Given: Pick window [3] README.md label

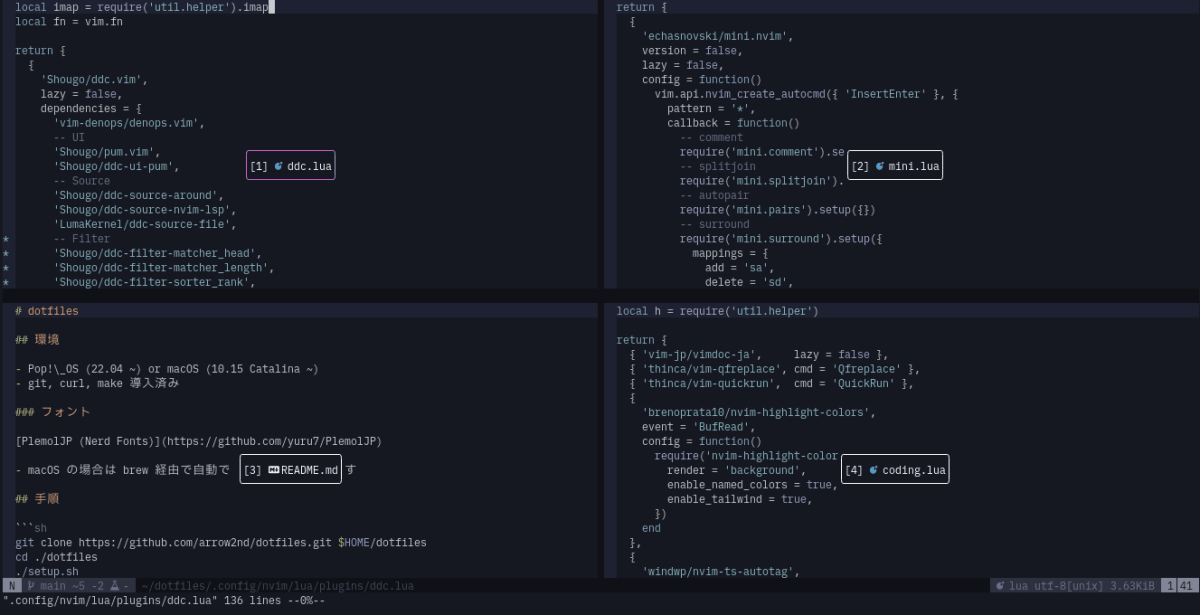Looking at the screenshot, I should point(291,470).
